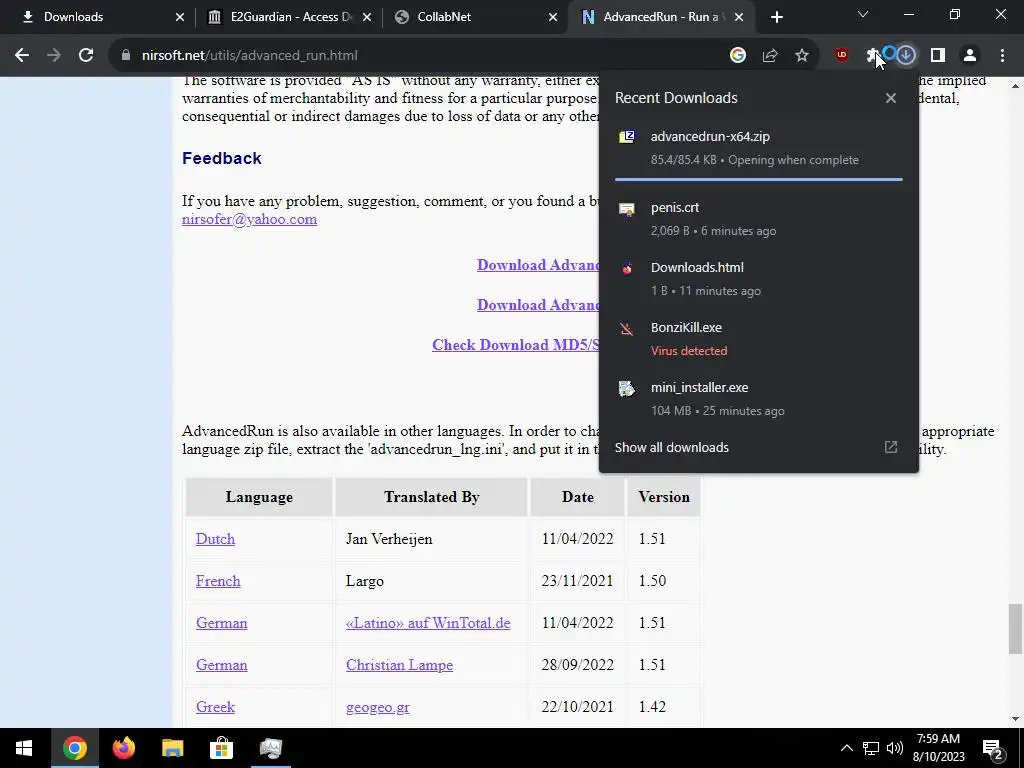The image size is (1024, 768).
Task: Open the Extensions puzzle icon
Action: click(x=873, y=56)
